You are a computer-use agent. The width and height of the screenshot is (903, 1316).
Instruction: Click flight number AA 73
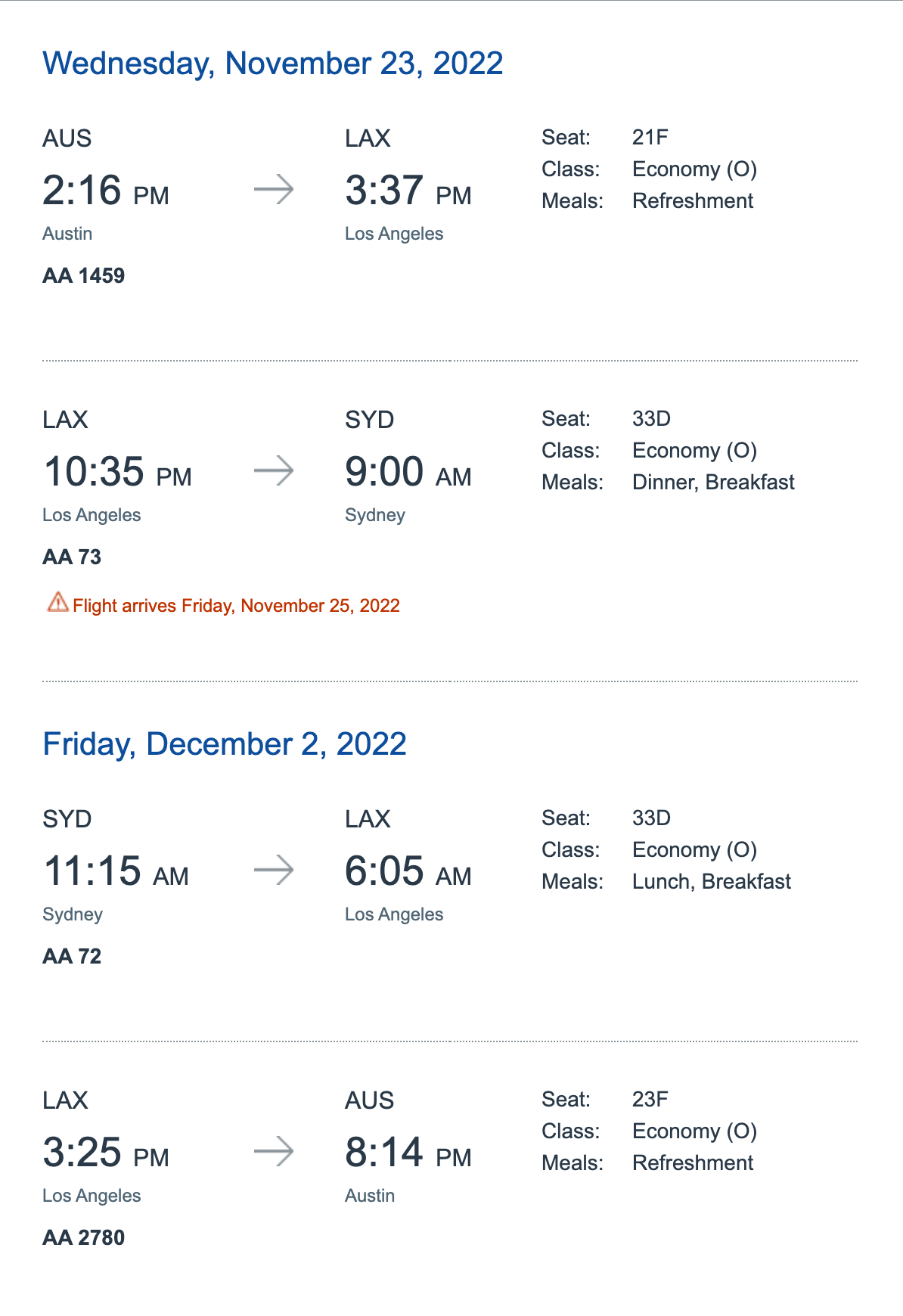[x=72, y=557]
